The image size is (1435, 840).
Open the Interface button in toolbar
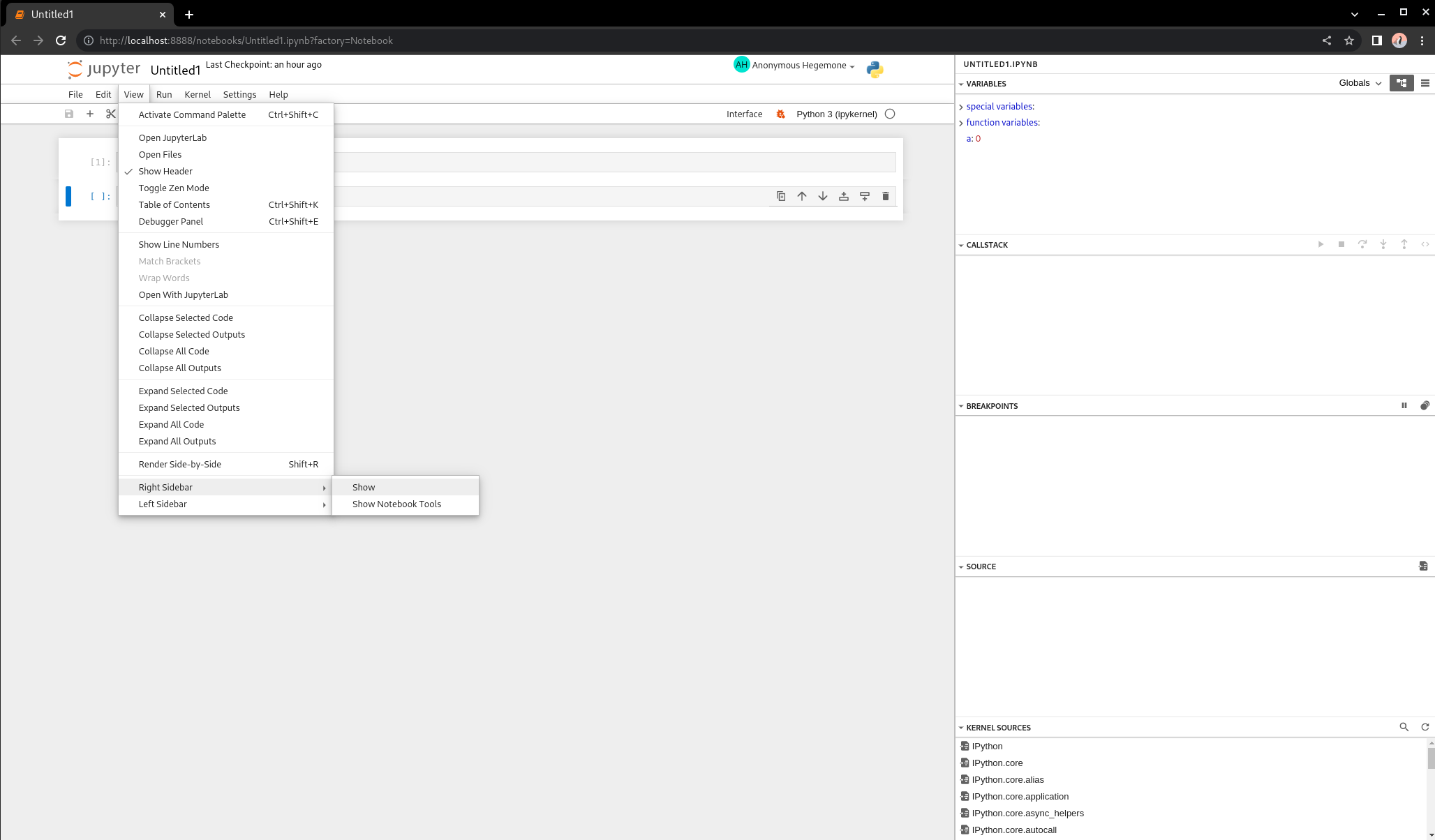pyautogui.click(x=744, y=114)
